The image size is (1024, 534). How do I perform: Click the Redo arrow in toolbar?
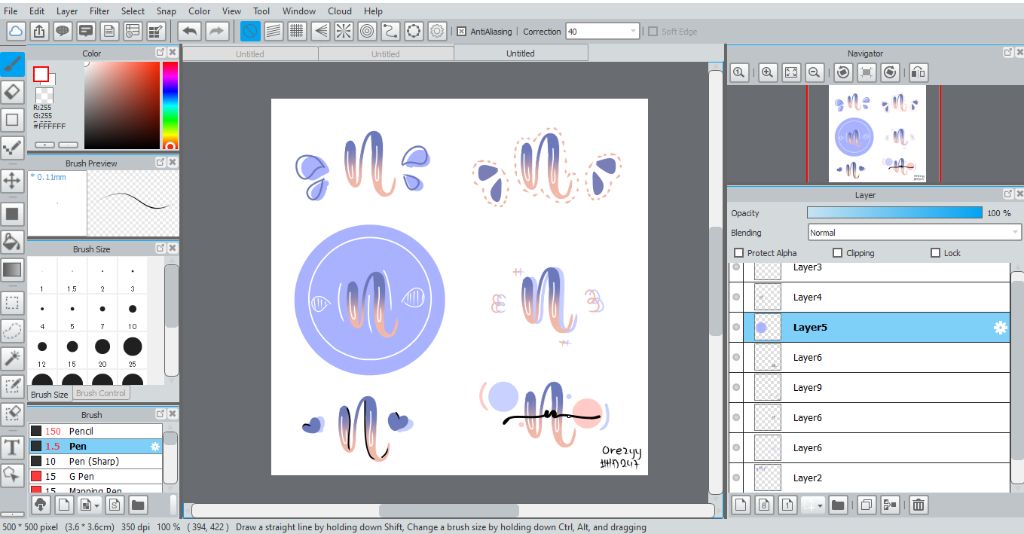217,31
